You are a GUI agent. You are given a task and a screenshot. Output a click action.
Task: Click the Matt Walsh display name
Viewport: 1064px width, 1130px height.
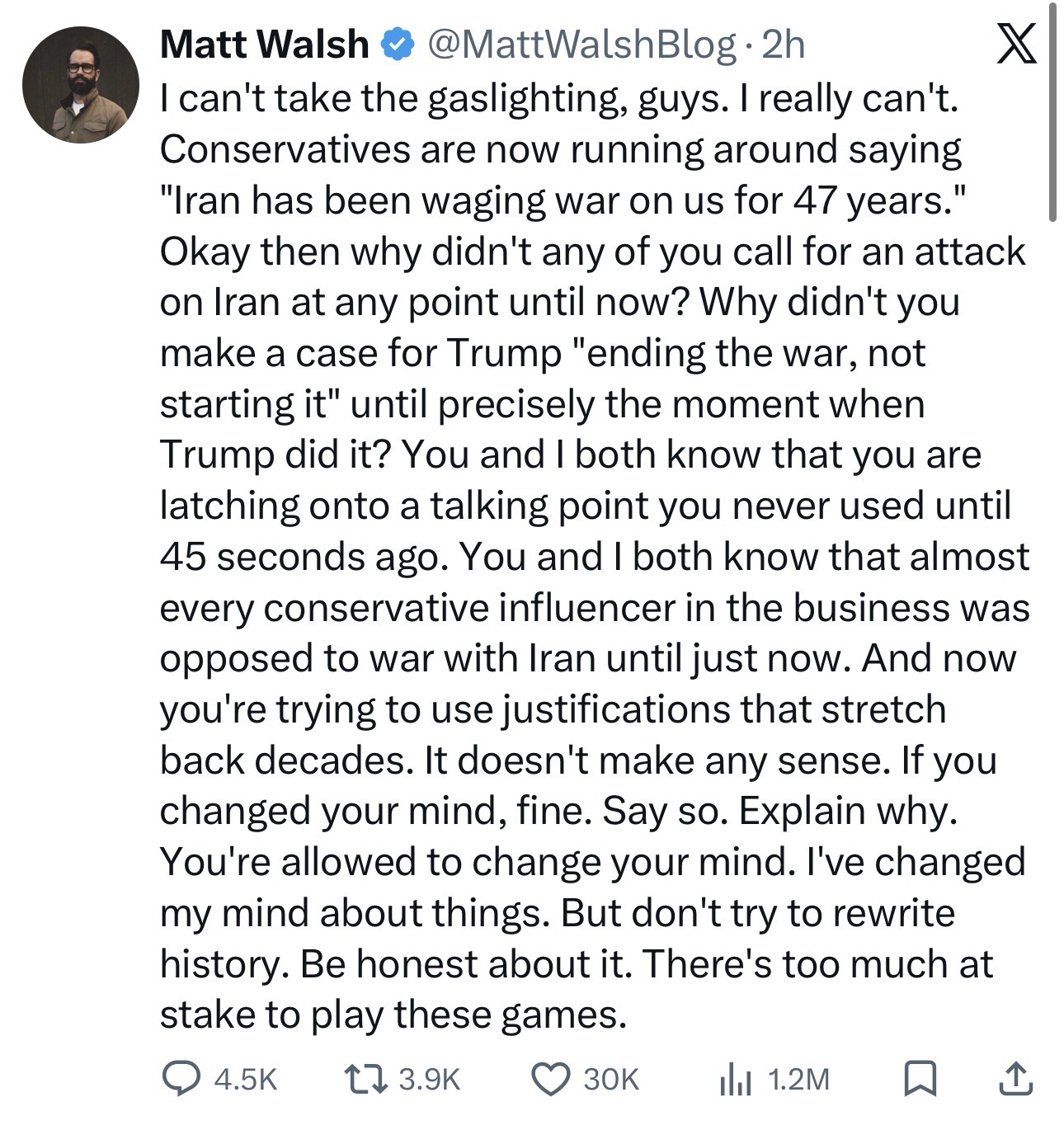point(264,45)
